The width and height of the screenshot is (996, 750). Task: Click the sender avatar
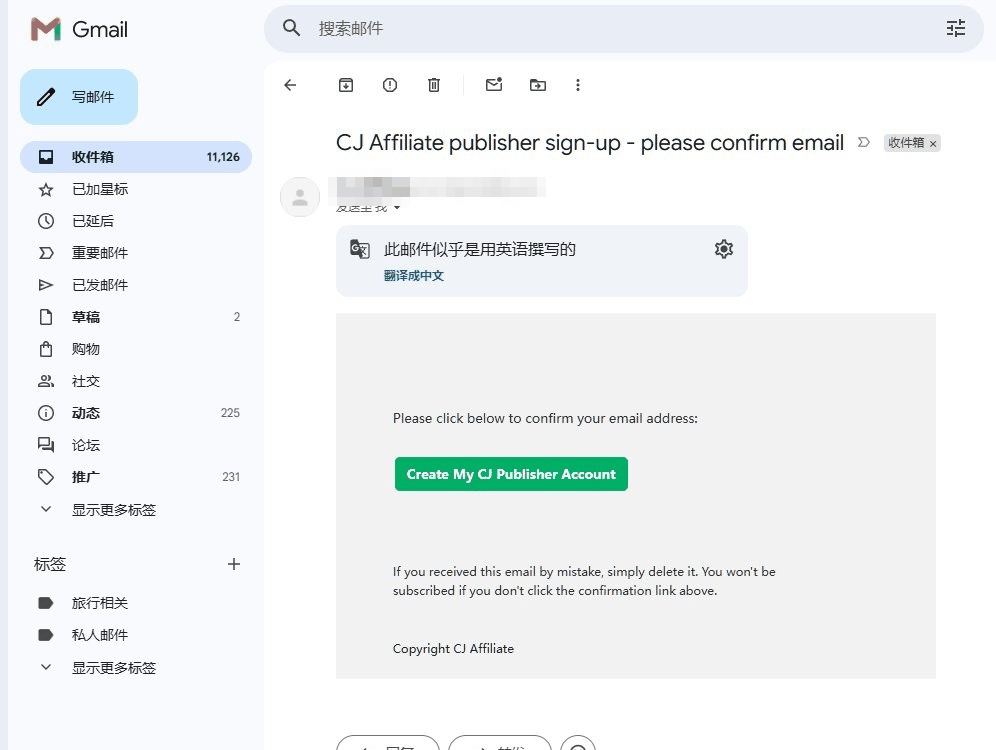pos(300,197)
